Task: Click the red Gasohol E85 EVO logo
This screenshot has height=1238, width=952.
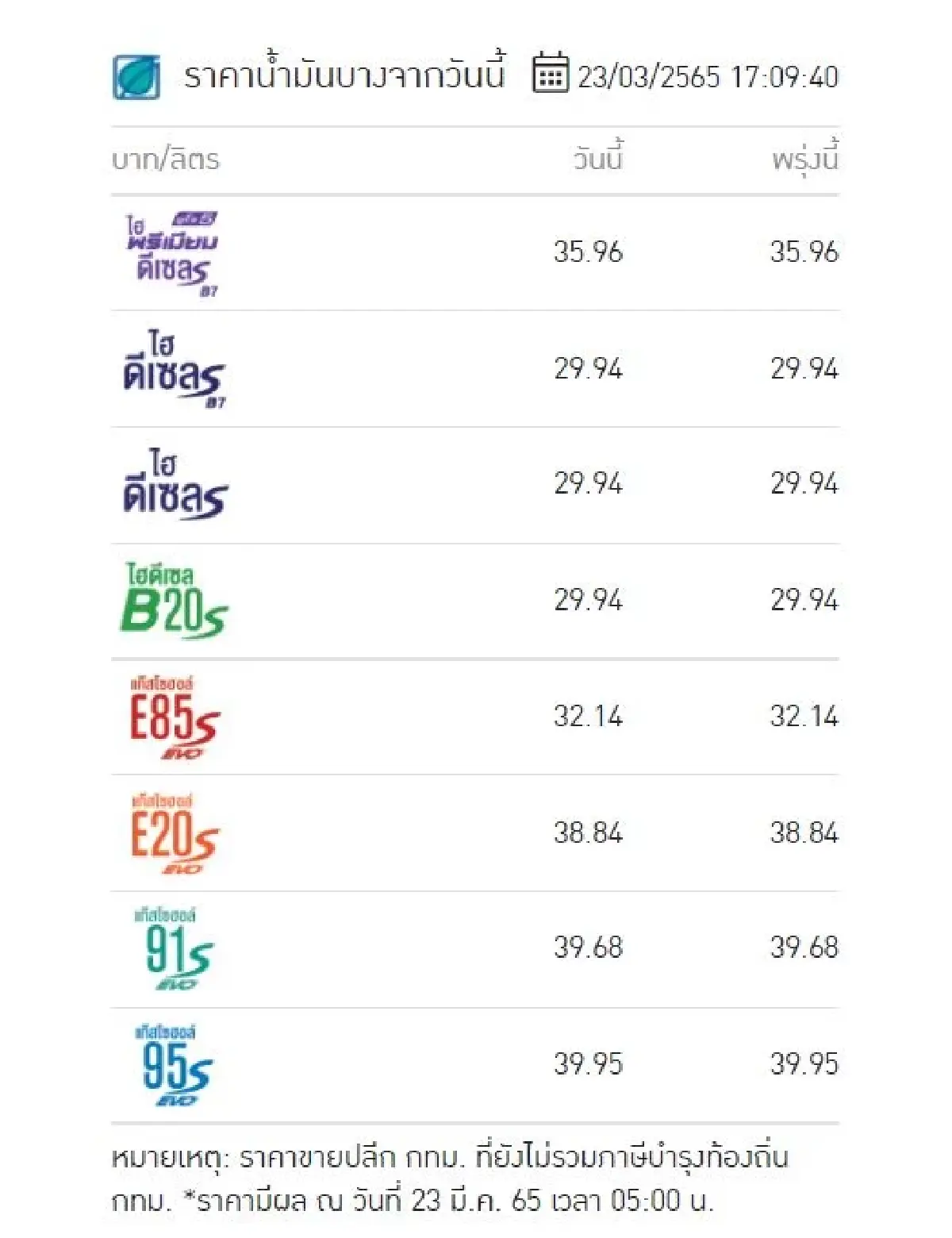Action: pos(175,717)
